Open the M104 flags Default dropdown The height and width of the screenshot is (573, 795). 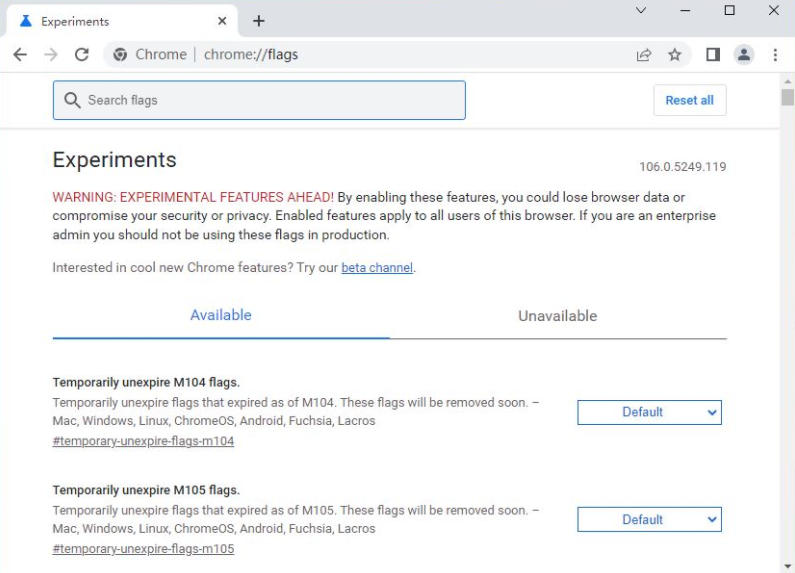coord(649,412)
